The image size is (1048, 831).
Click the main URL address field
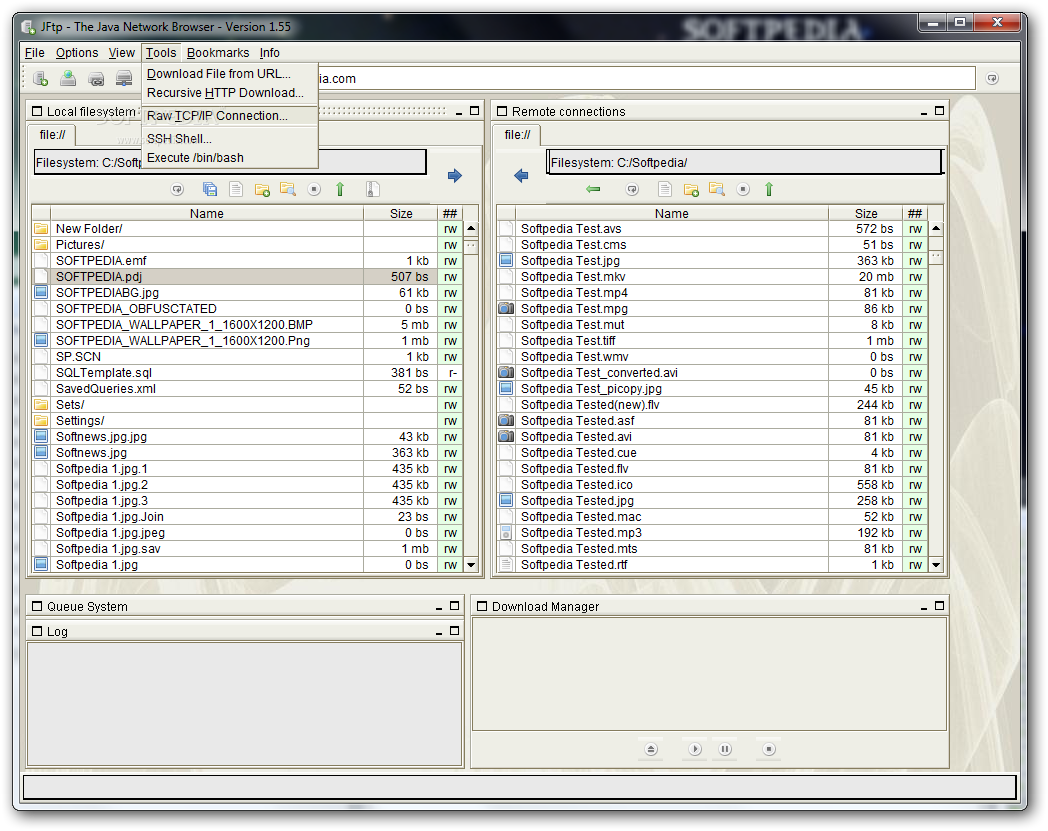[x=646, y=79]
